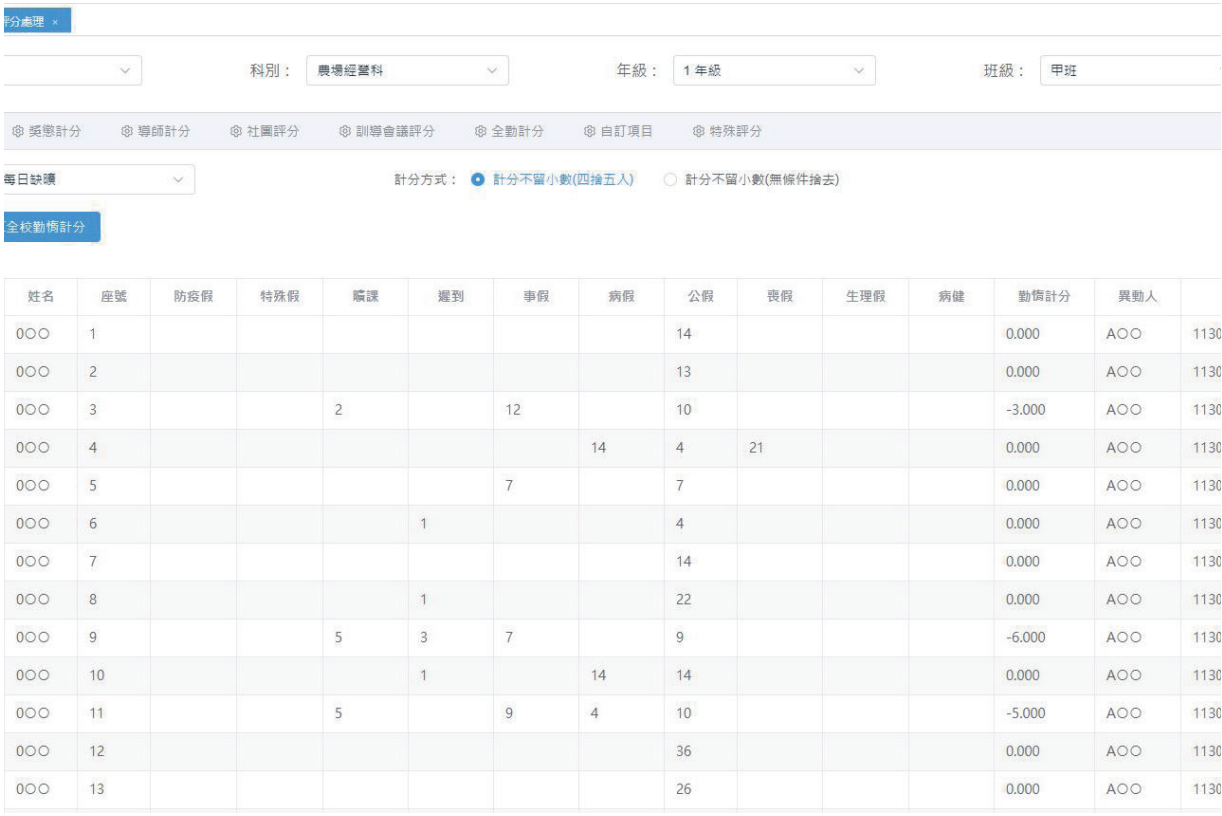Click 事假 value 9 in seat 11 row
This screenshot has width=1222, height=816.
click(x=509, y=713)
